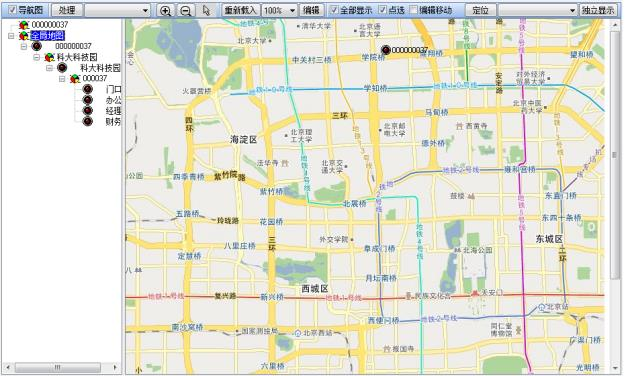The width and height of the screenshot is (628, 376).
Task: Select the arrow pointer tool
Action: [206, 10]
